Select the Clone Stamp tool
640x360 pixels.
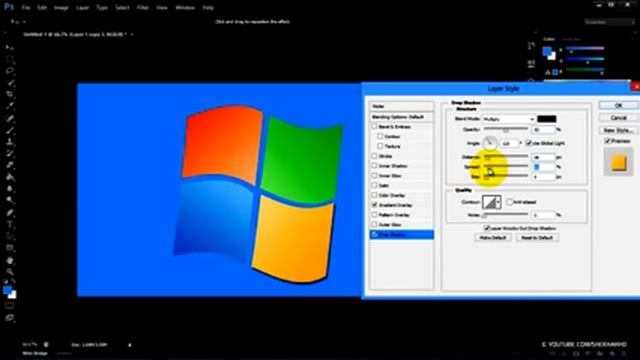click(9, 142)
